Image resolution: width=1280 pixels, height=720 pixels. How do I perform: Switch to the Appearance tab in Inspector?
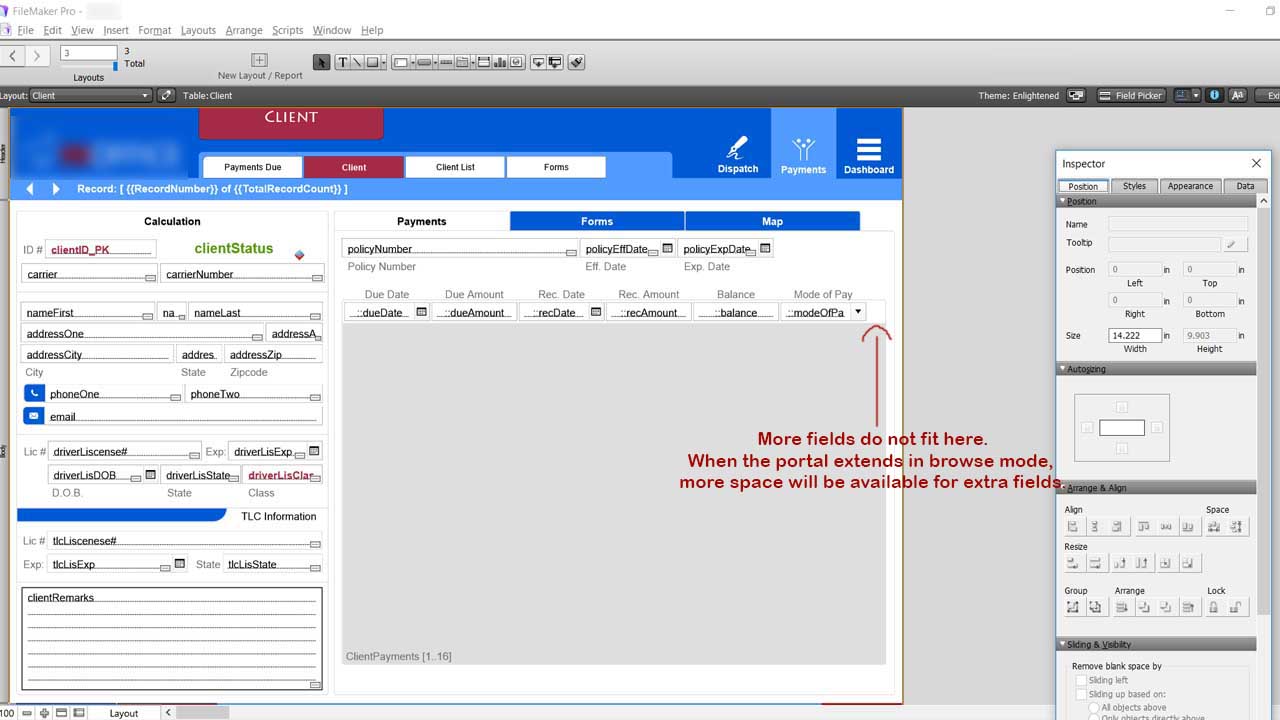tap(1190, 186)
